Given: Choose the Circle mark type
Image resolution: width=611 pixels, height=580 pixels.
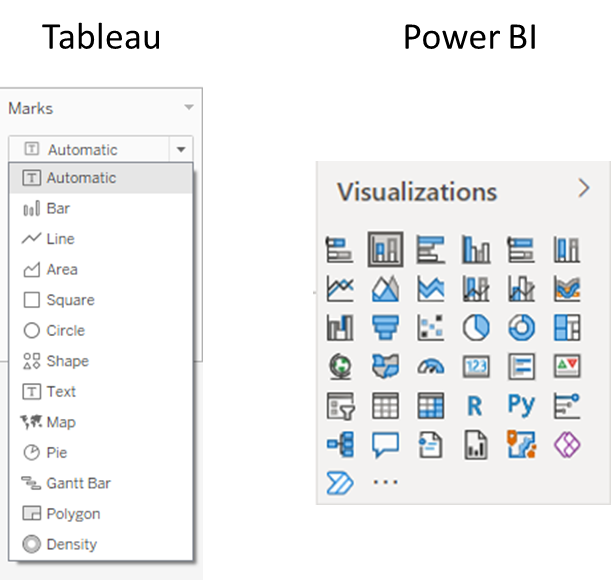Looking at the screenshot, I should [x=101, y=331].
